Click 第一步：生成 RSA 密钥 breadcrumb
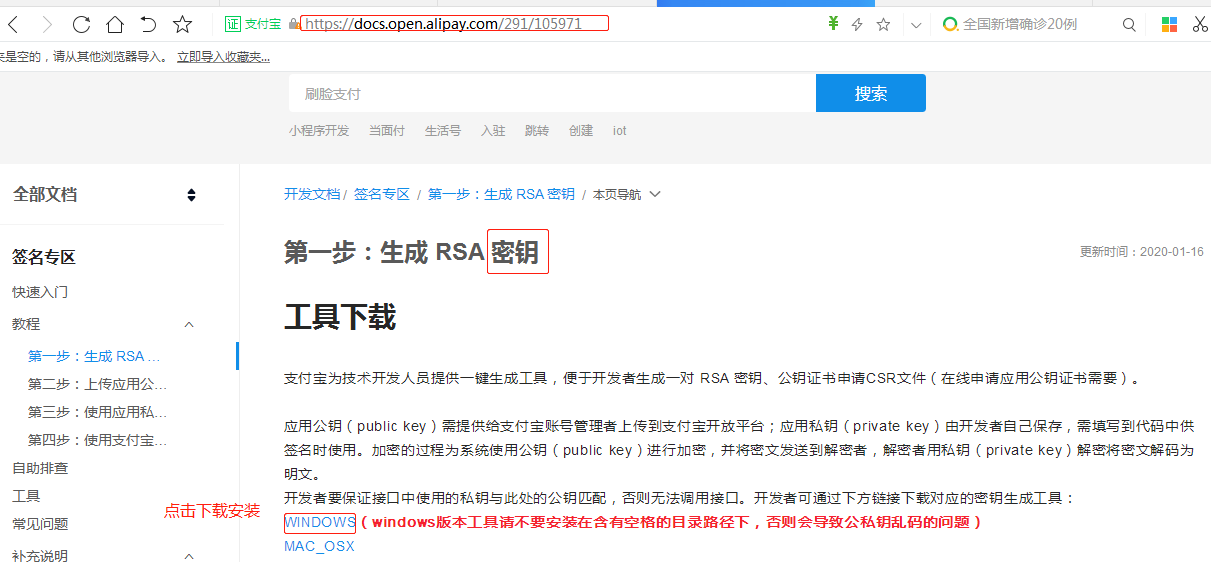This screenshot has width=1211, height=562. (x=501, y=194)
